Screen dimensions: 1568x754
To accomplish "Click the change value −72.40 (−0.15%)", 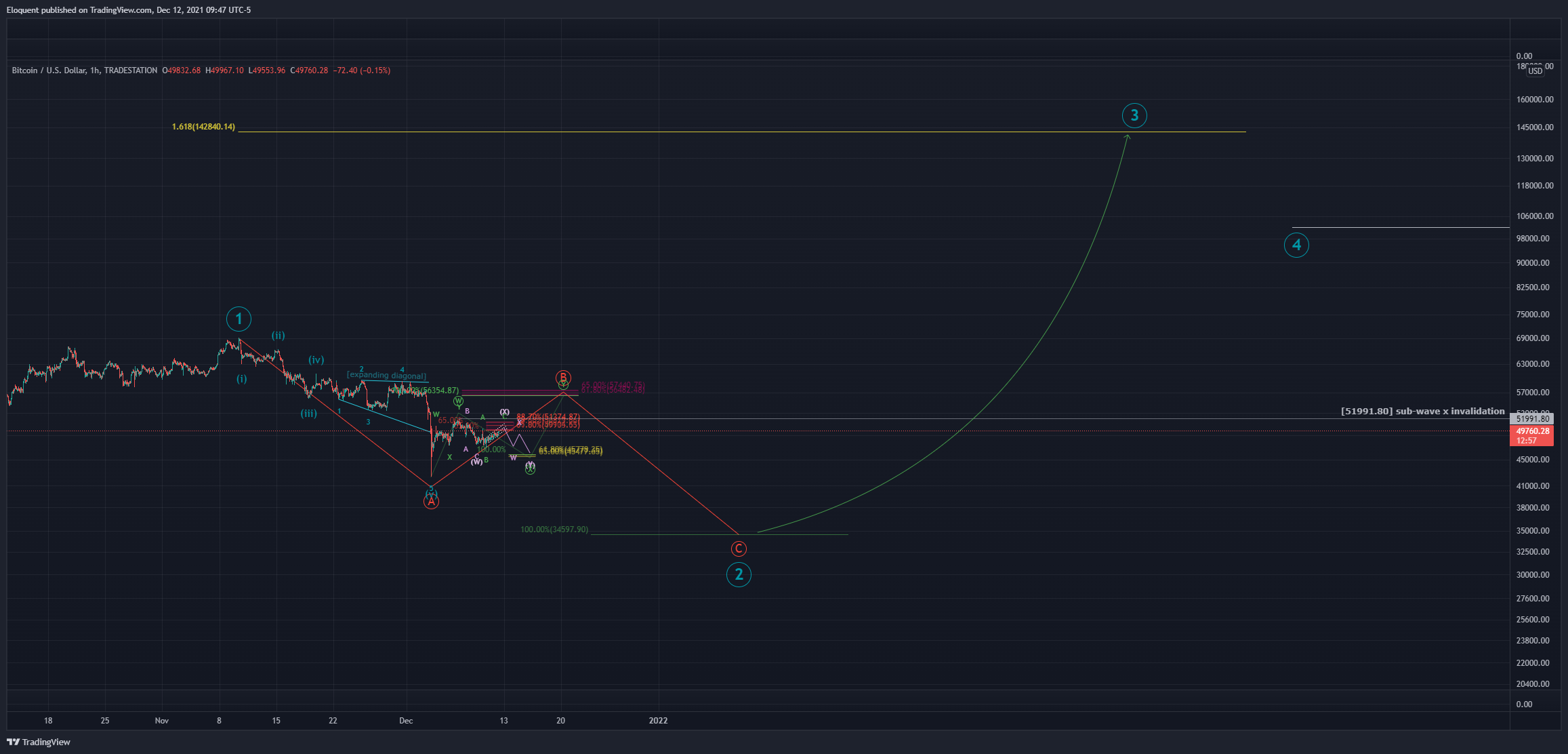I will [362, 71].
